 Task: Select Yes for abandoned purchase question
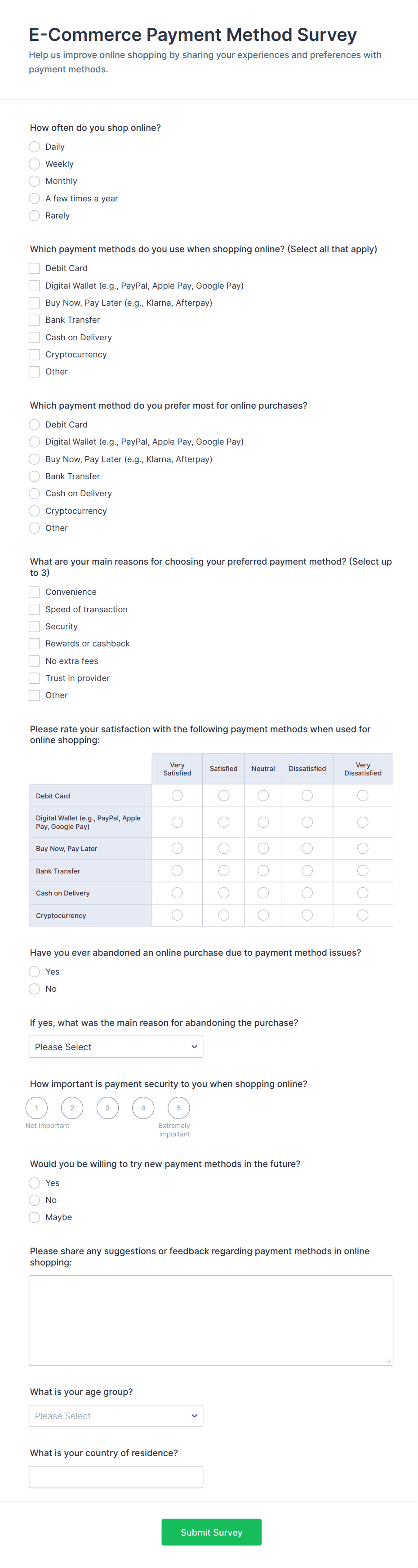pyautogui.click(x=35, y=971)
